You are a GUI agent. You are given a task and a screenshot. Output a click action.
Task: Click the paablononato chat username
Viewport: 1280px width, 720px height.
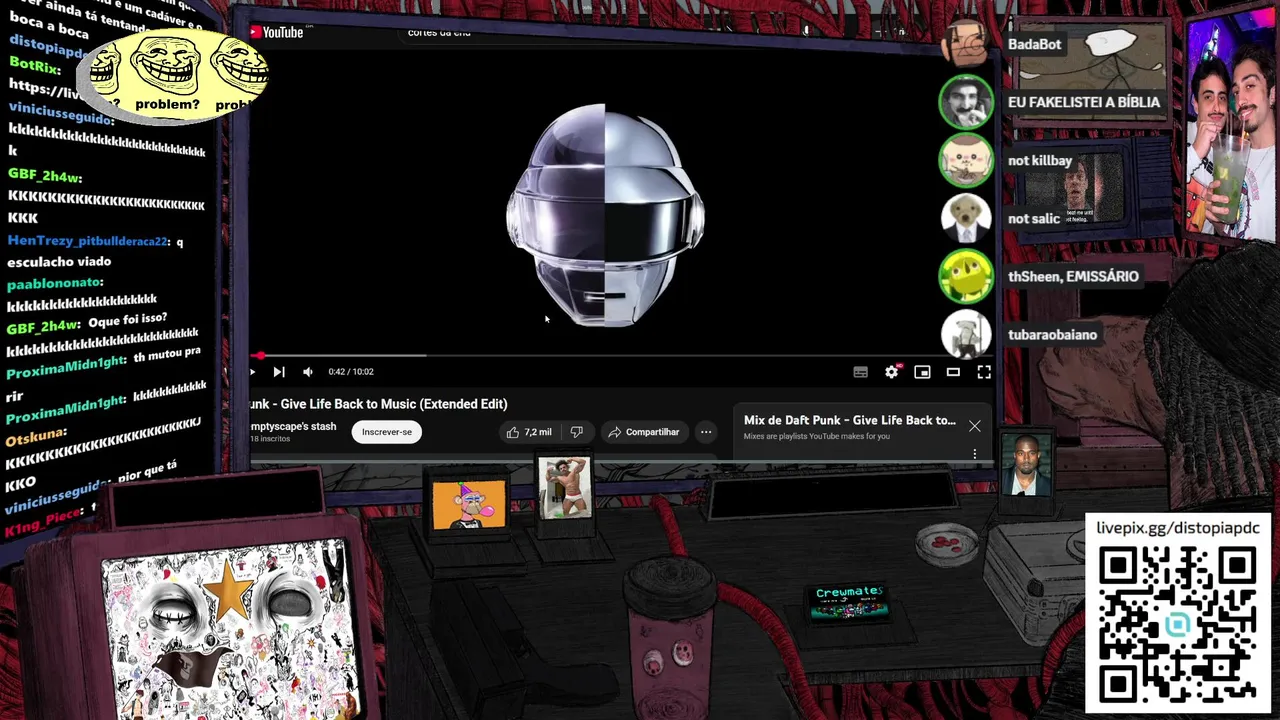pyautogui.click(x=55, y=283)
